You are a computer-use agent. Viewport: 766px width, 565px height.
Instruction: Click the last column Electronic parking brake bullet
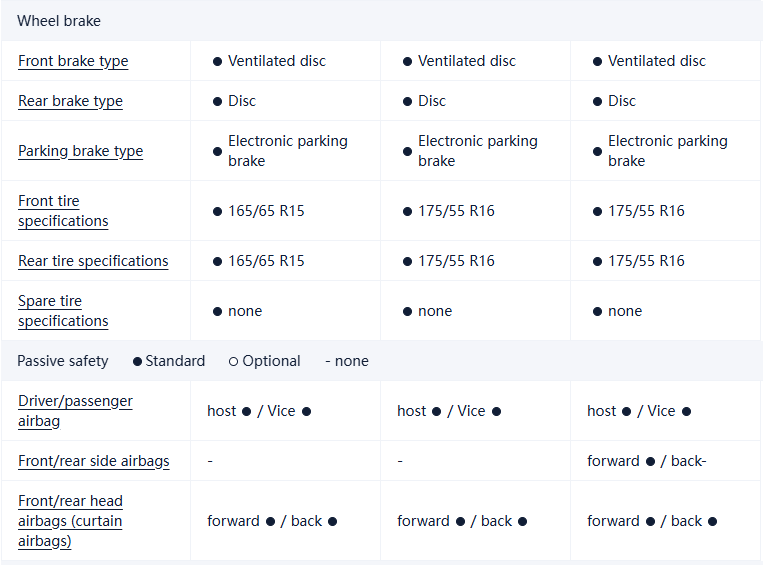597,151
